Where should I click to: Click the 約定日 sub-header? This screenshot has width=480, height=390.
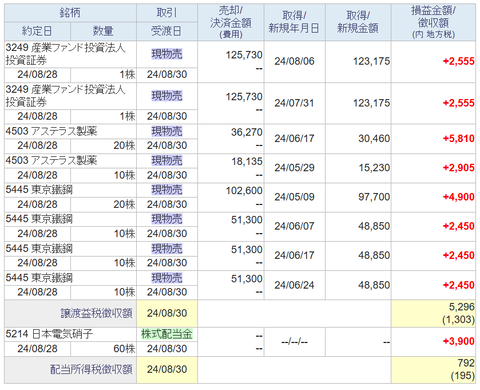click(37, 31)
